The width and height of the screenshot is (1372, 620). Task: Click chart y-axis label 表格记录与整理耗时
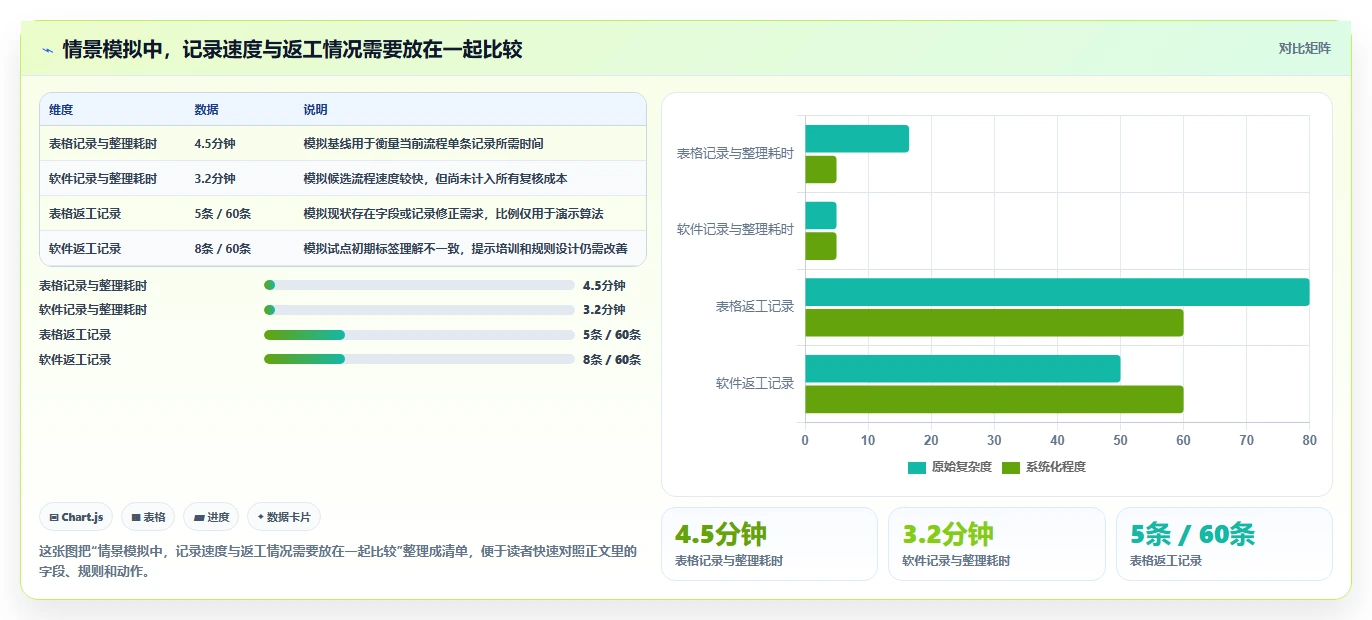click(735, 154)
